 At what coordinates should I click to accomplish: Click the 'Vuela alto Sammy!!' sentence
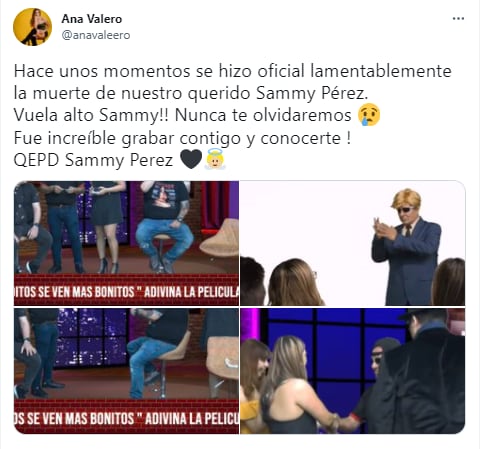(x=91, y=116)
